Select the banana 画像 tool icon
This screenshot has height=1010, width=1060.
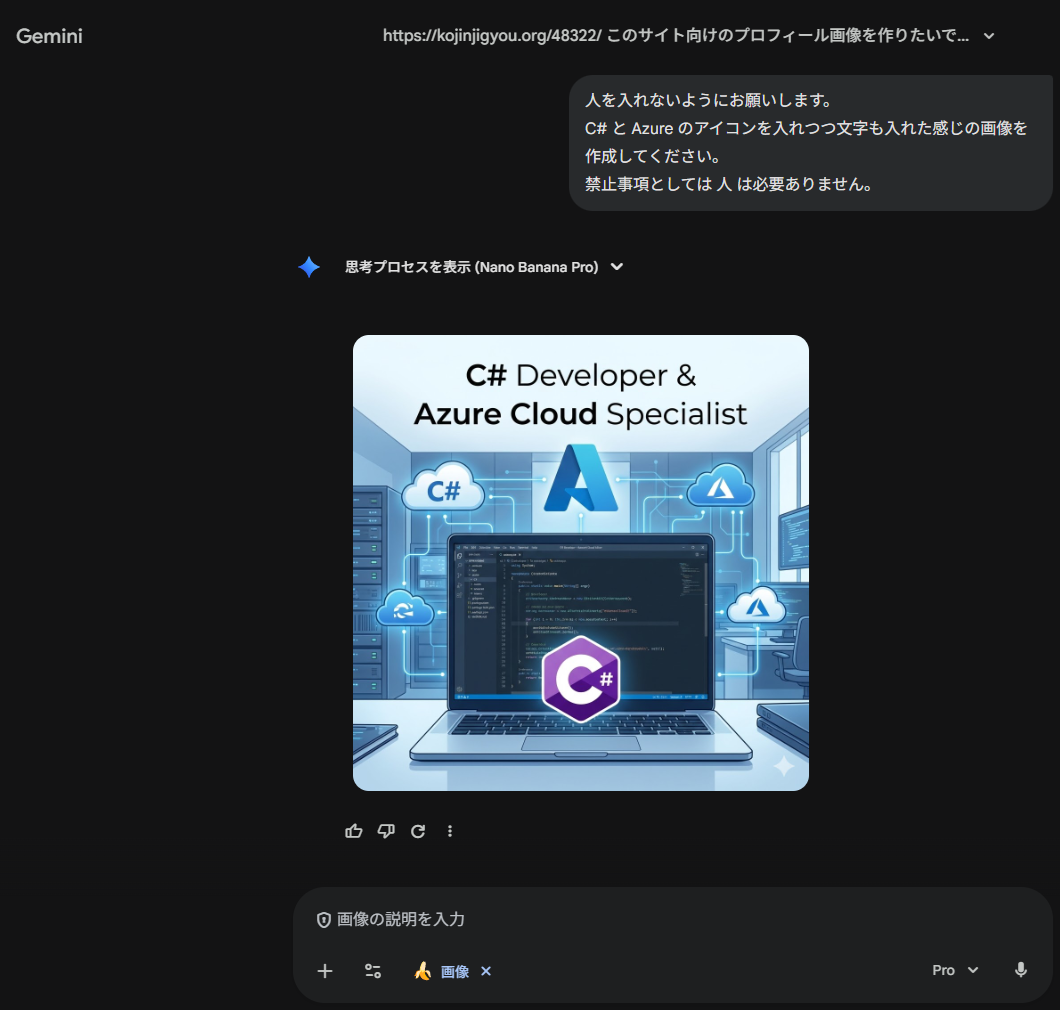[x=423, y=970]
